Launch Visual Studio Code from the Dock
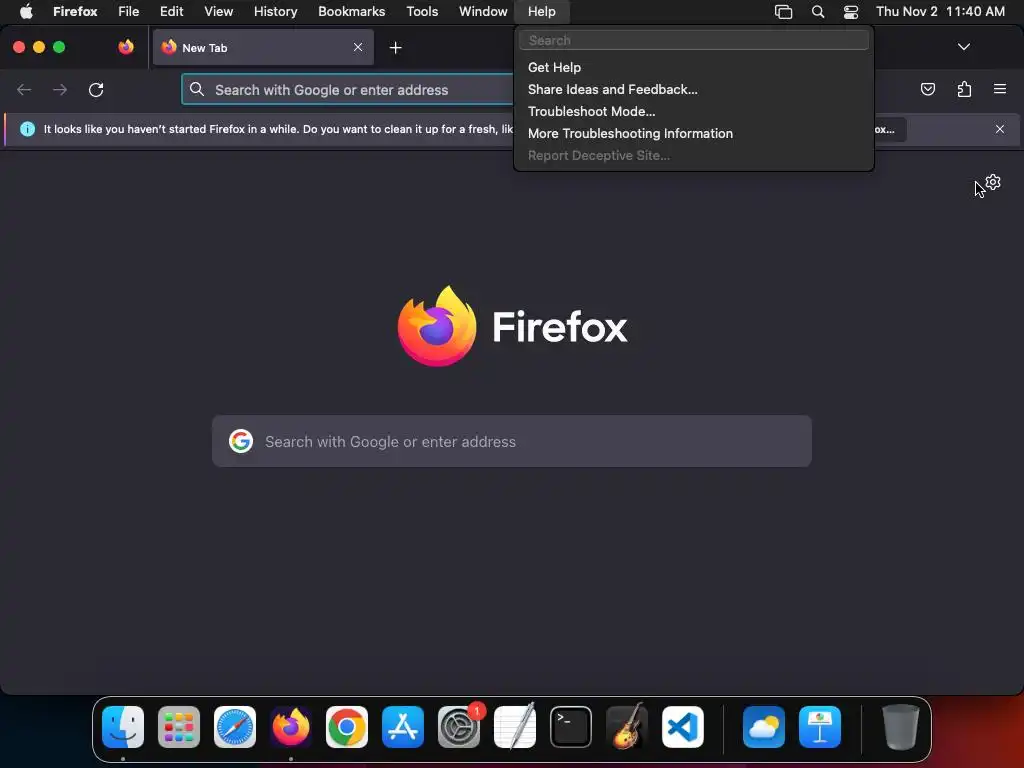 tap(683, 727)
